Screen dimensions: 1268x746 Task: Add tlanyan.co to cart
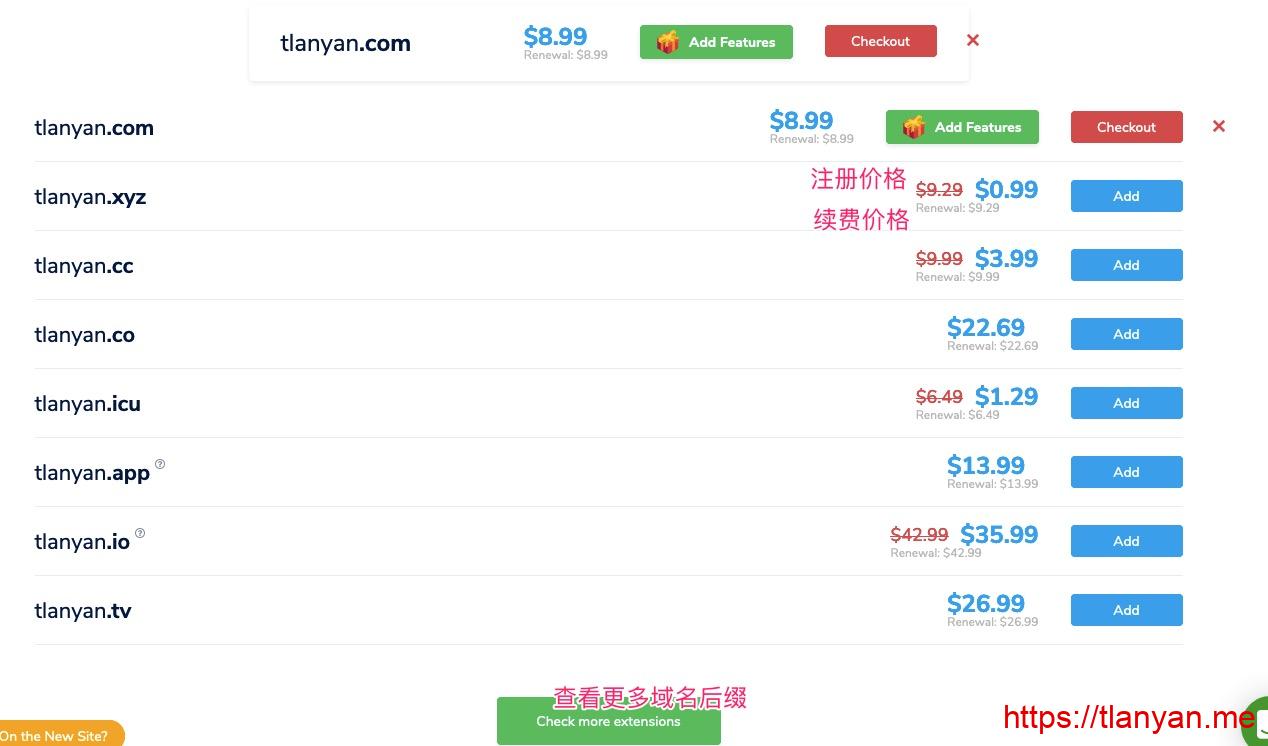point(1126,334)
